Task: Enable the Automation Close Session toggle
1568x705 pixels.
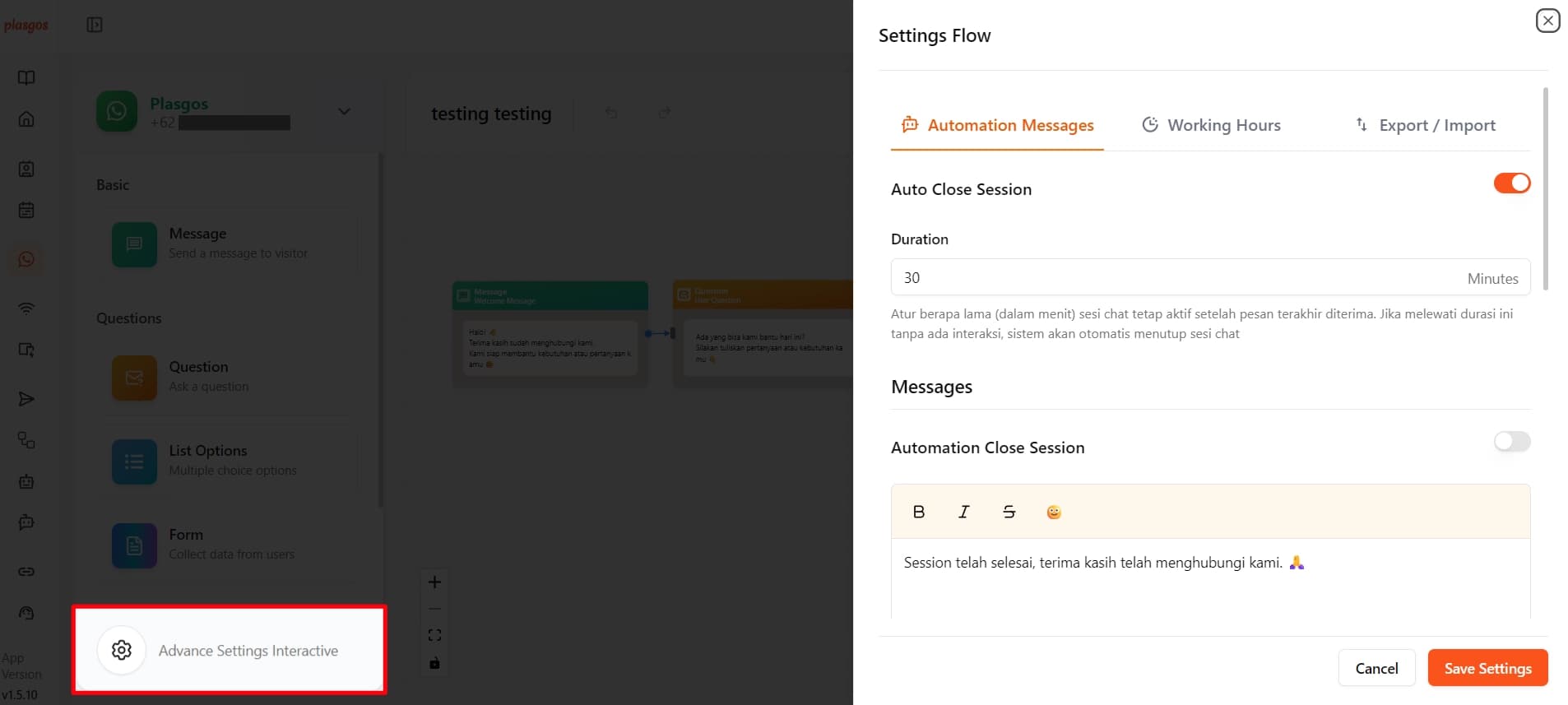Action: [x=1511, y=442]
